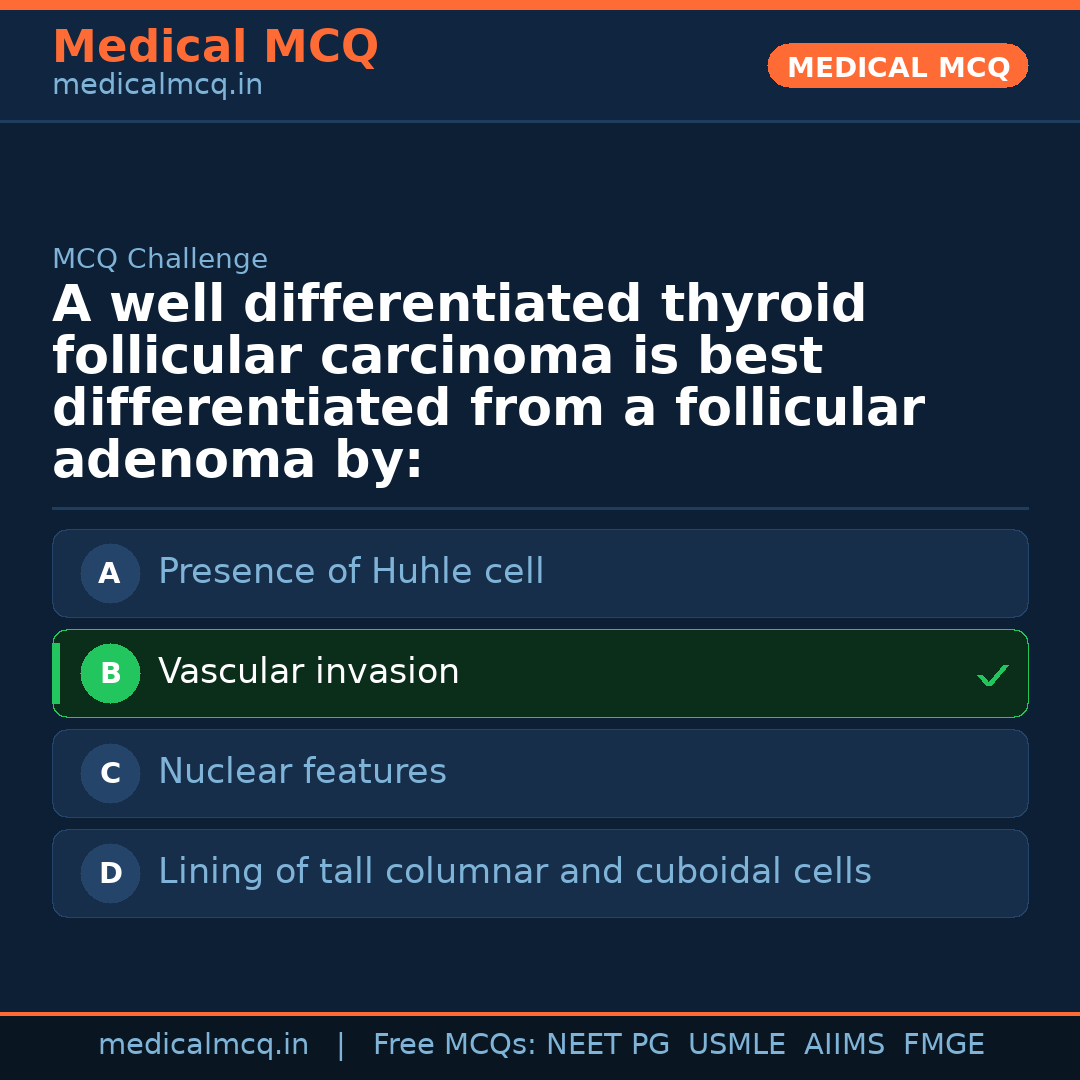Click USMLE in the footer
This screenshot has width=1080, height=1080.
point(736,1045)
